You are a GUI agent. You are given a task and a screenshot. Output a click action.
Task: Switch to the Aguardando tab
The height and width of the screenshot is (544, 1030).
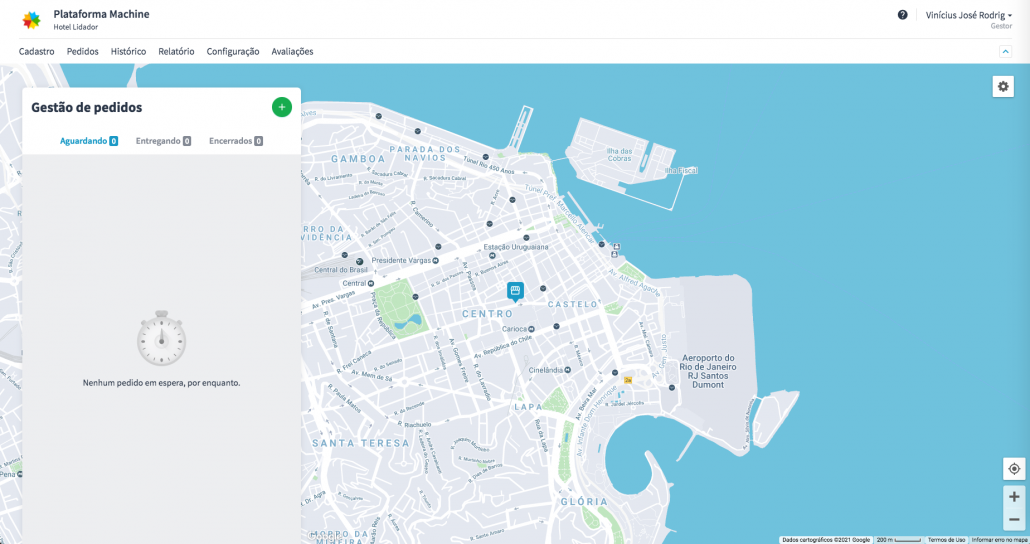tap(89, 141)
